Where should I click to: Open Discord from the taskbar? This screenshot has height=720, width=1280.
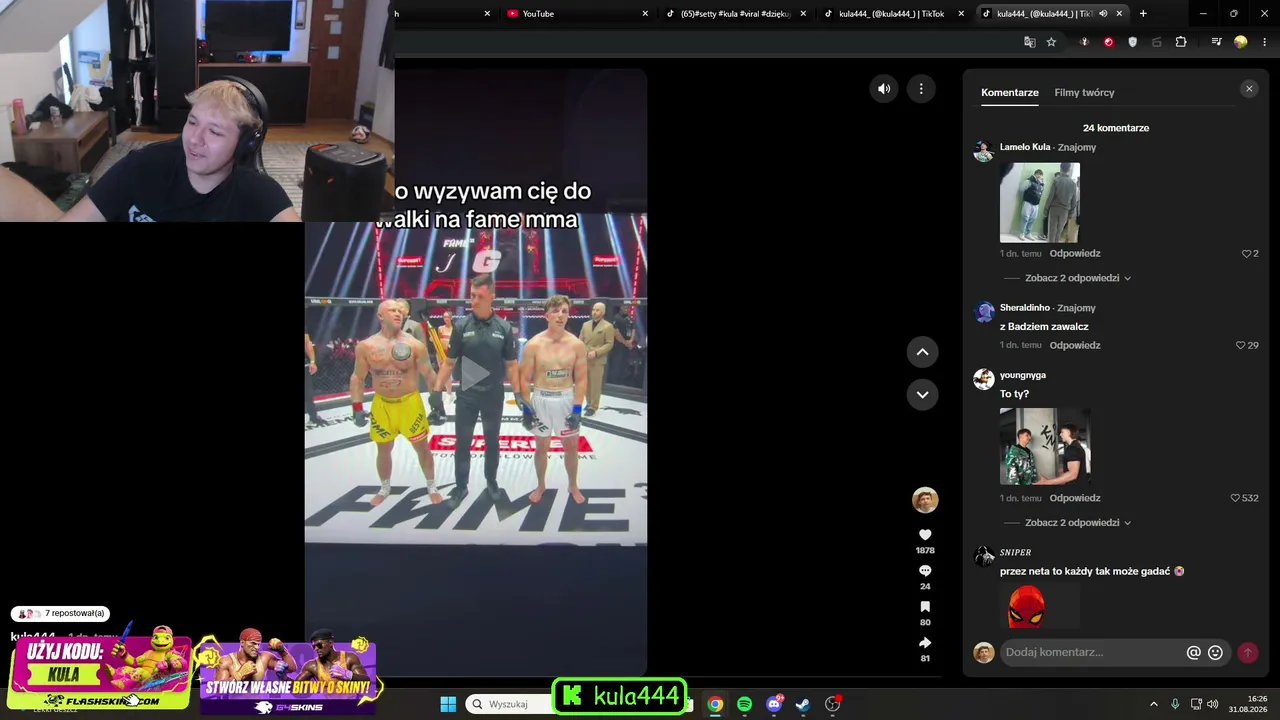click(x=774, y=704)
